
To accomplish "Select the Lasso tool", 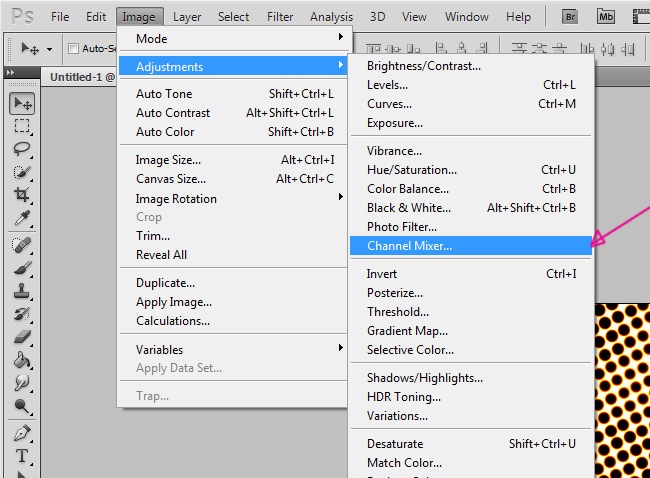I will (x=22, y=149).
